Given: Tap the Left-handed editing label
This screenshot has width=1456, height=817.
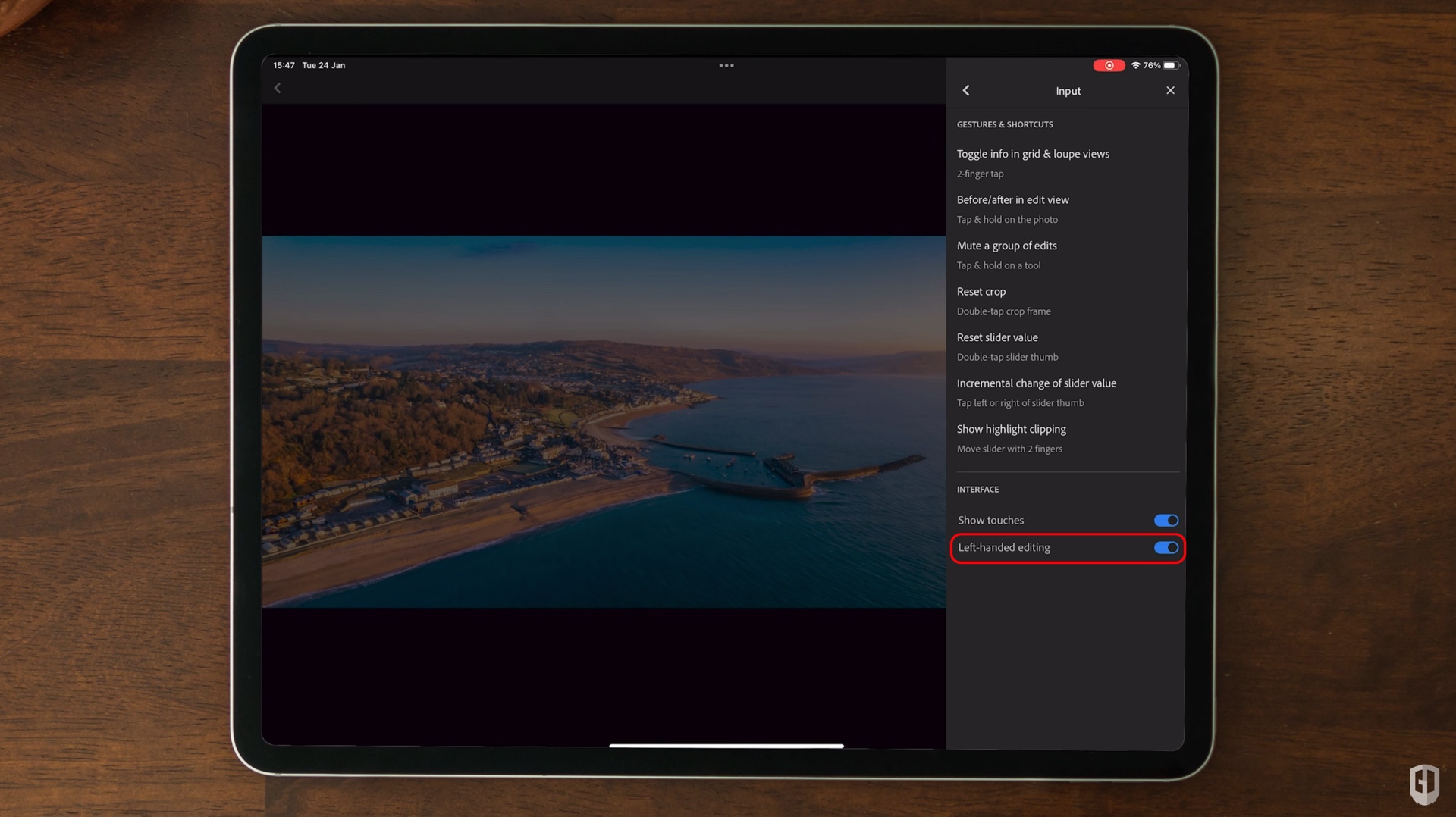Looking at the screenshot, I should point(1003,548).
